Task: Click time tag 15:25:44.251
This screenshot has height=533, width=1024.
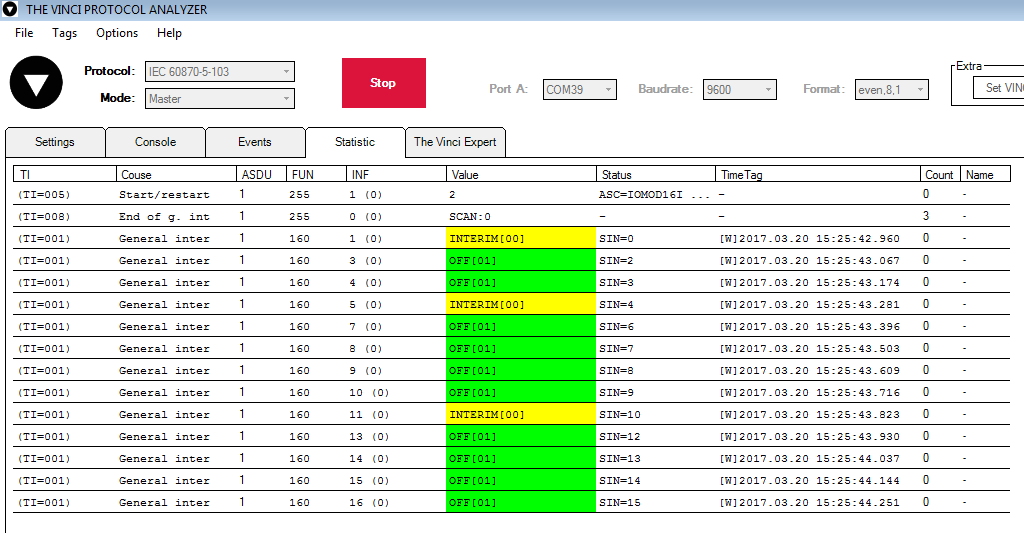Action: pyautogui.click(x=810, y=502)
